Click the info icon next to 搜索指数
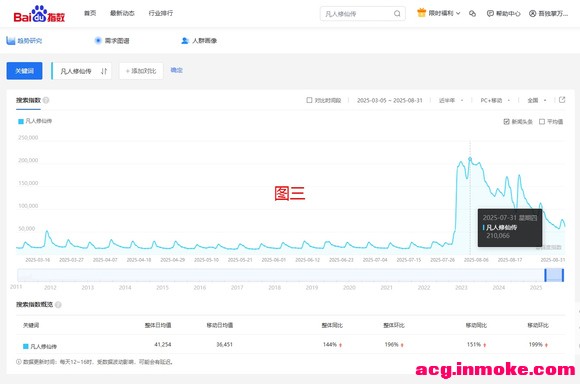The image size is (580, 384). click(46, 100)
